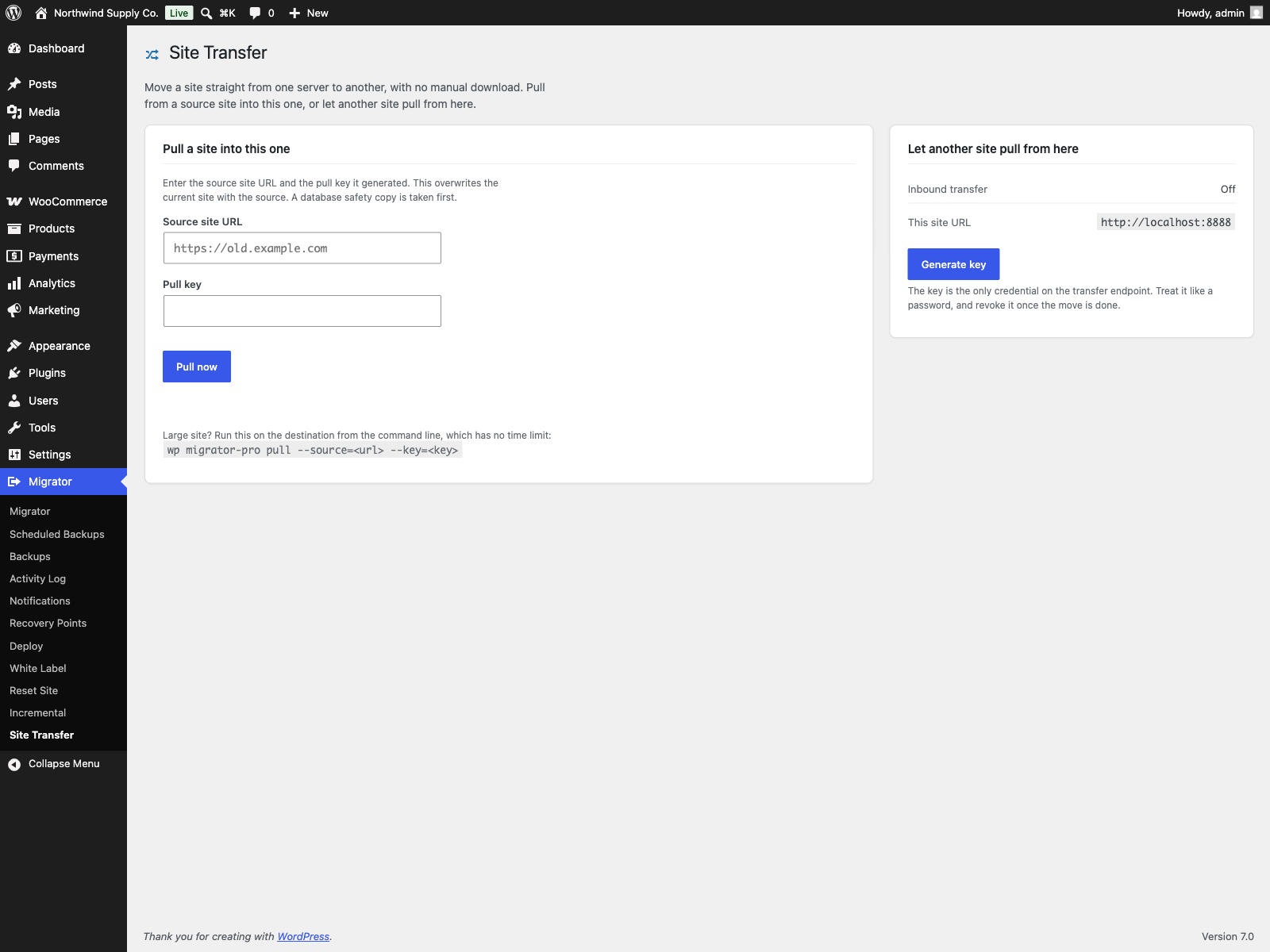Click the WooCommerce logo icon

(14, 202)
